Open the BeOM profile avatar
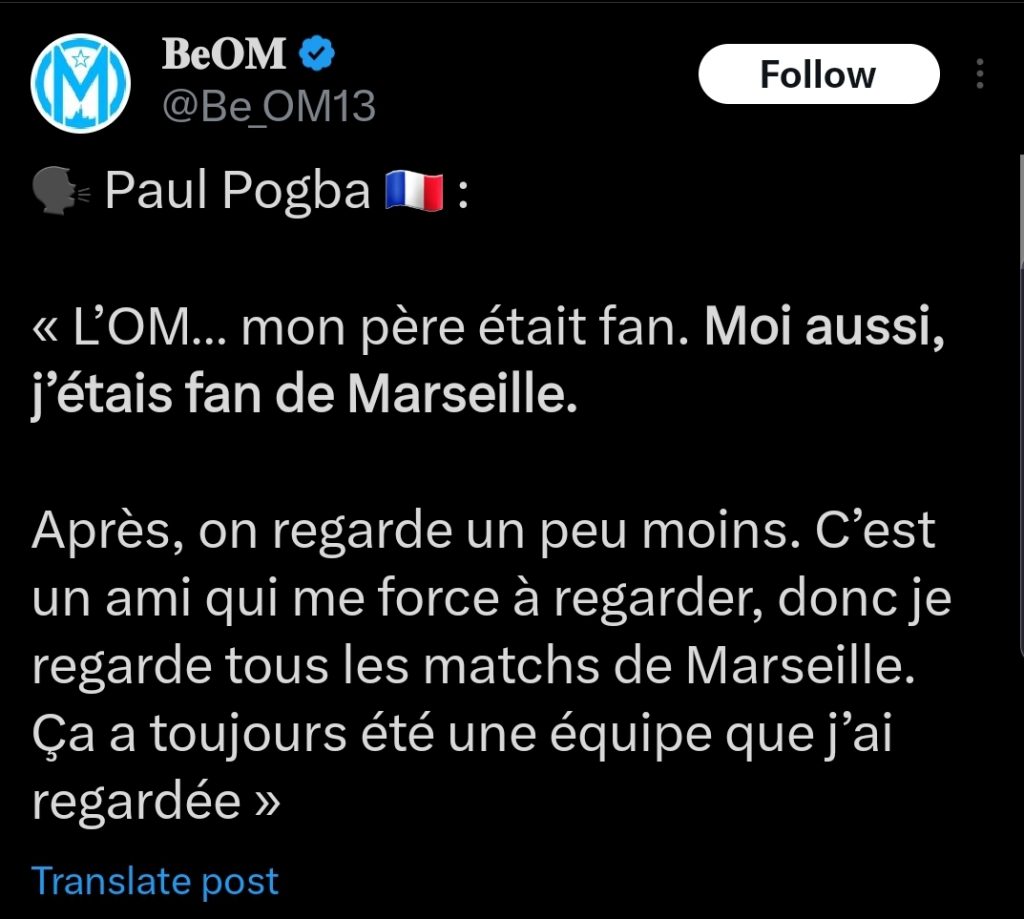The width and height of the screenshot is (1024, 919). 80,84
